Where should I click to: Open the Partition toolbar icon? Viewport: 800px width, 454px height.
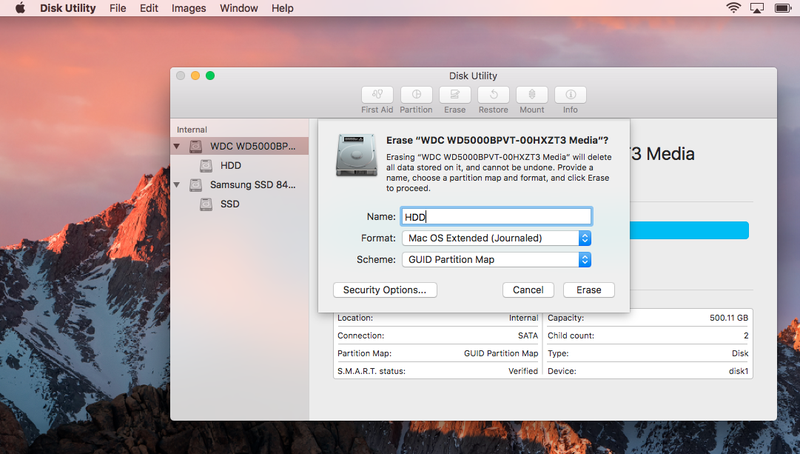point(416,95)
